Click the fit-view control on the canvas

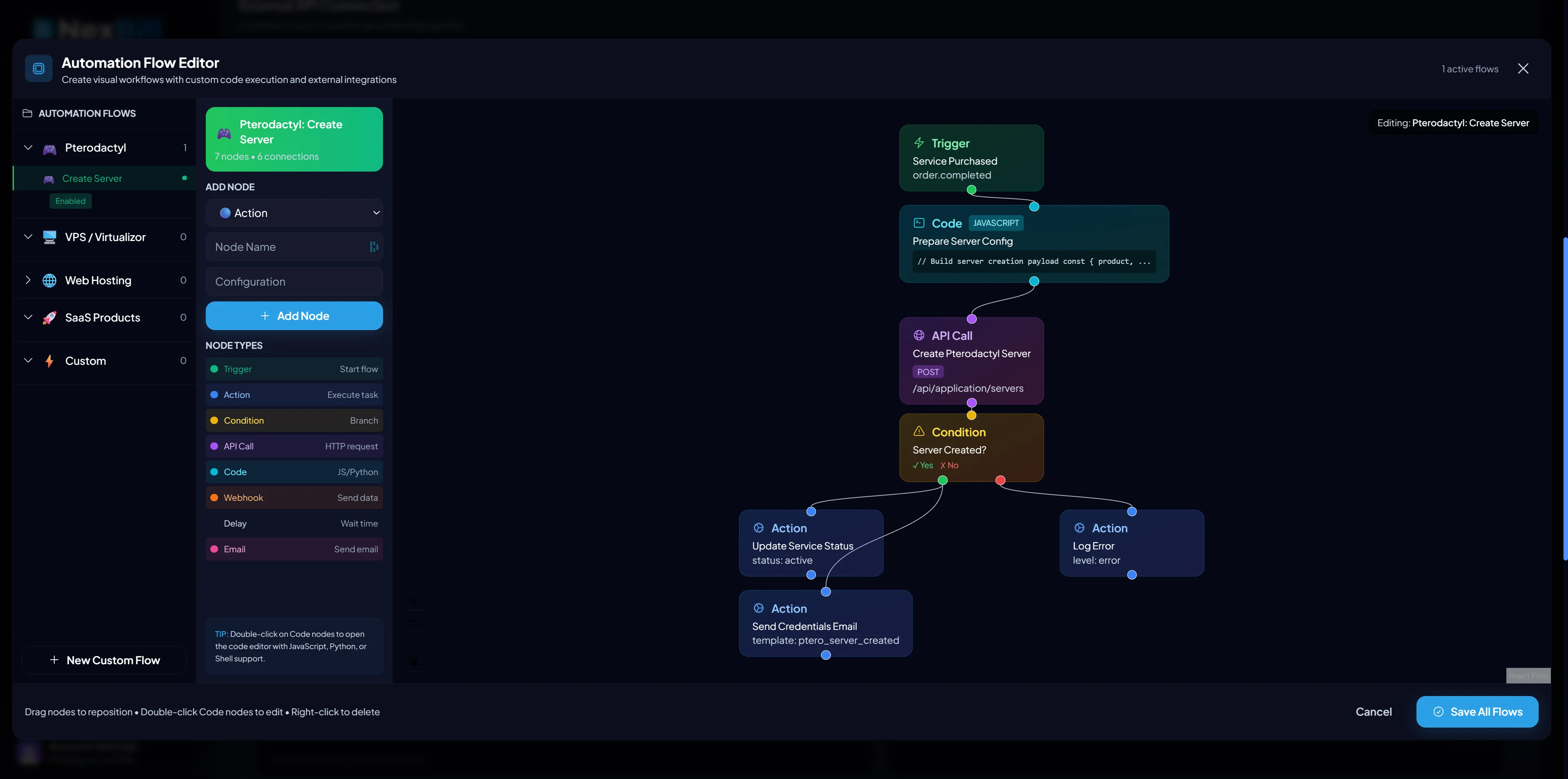pos(414,641)
